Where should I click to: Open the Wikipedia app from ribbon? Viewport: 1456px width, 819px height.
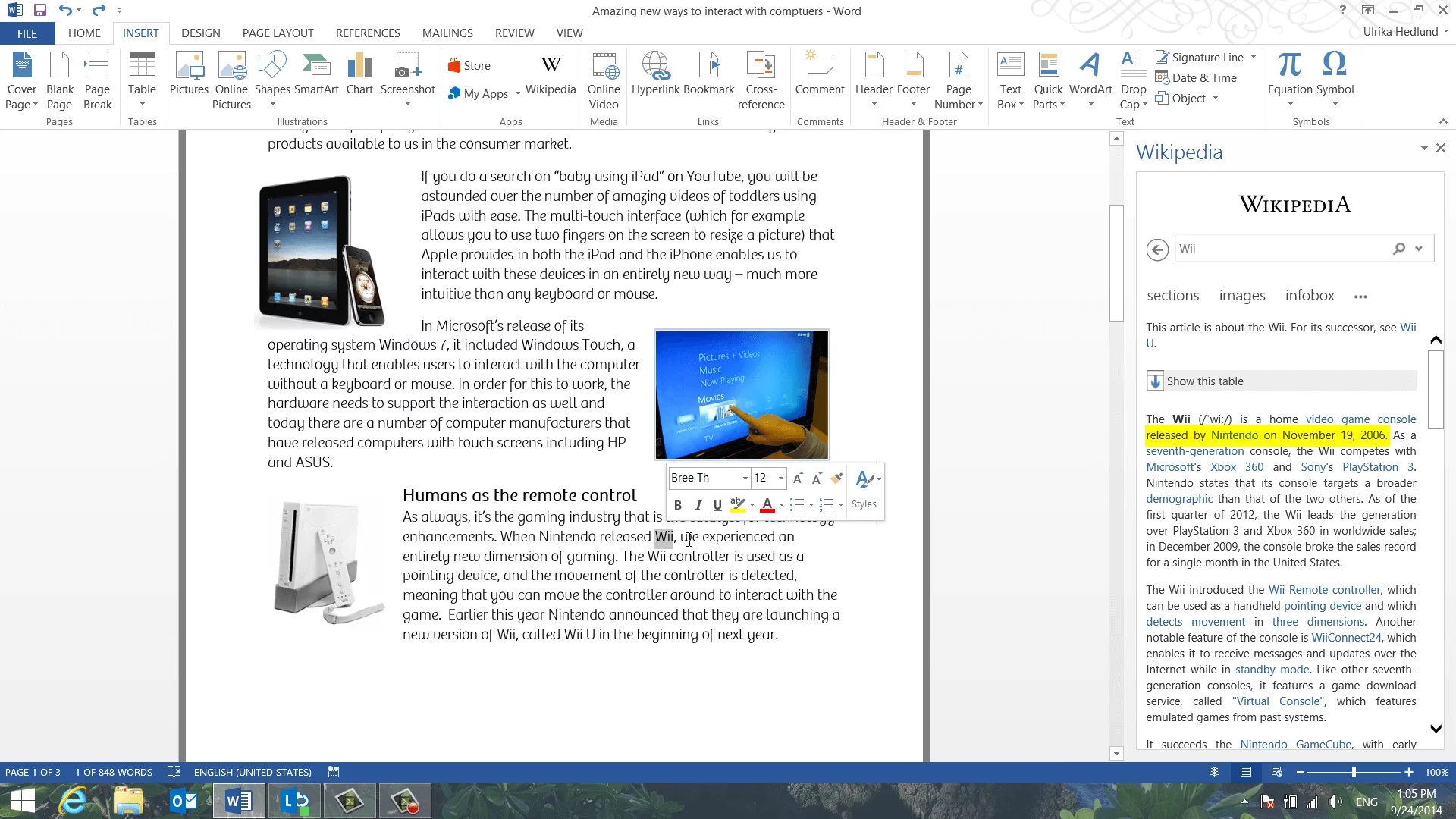[x=551, y=74]
